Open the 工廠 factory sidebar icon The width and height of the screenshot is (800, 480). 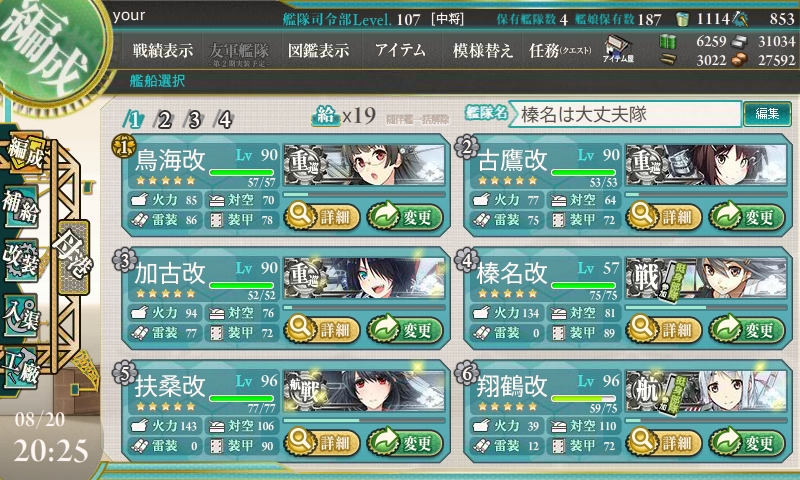(21, 368)
